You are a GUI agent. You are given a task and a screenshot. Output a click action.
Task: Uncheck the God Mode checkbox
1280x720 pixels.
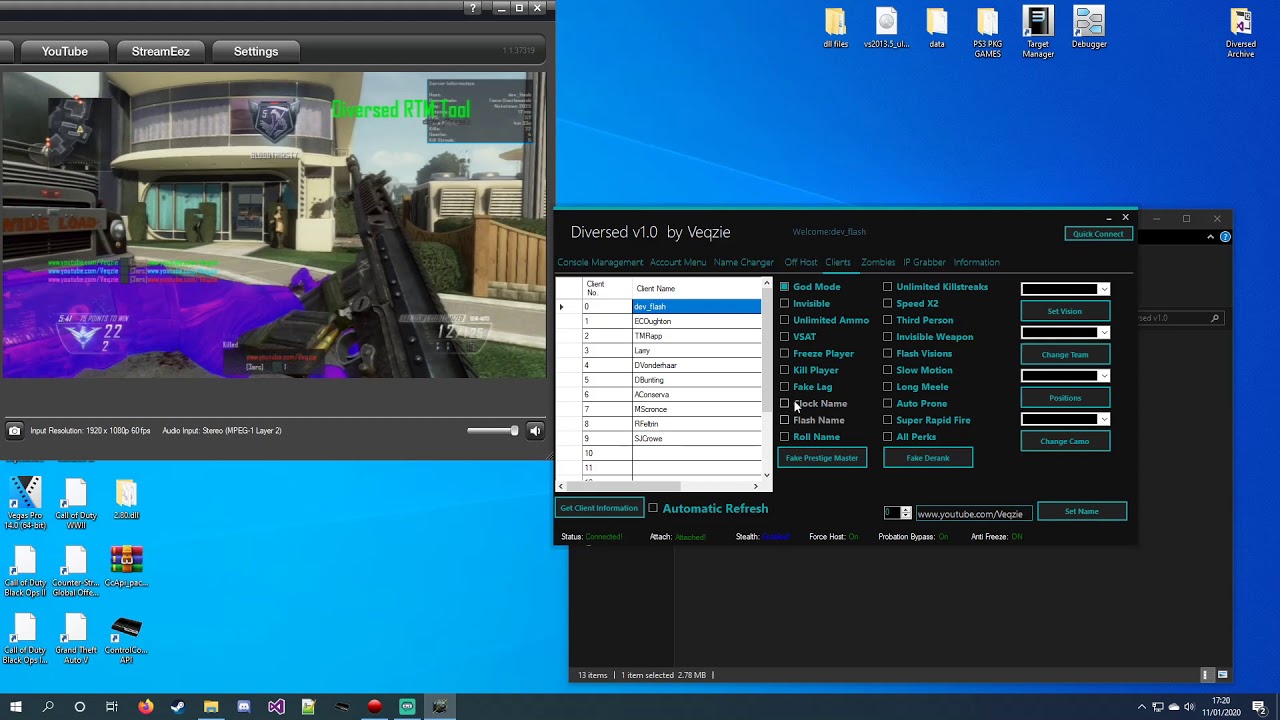pyautogui.click(x=784, y=287)
